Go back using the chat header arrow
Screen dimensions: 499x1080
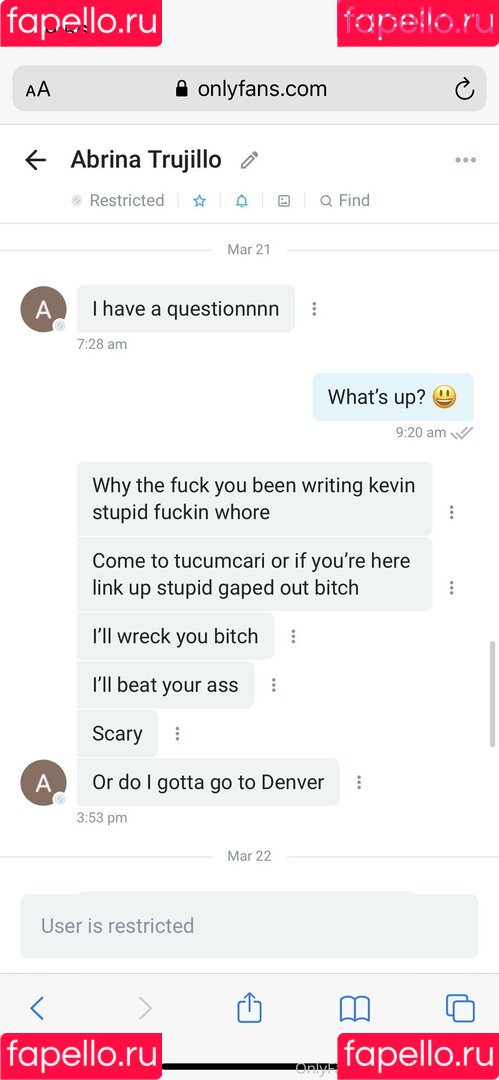pyautogui.click(x=35, y=160)
